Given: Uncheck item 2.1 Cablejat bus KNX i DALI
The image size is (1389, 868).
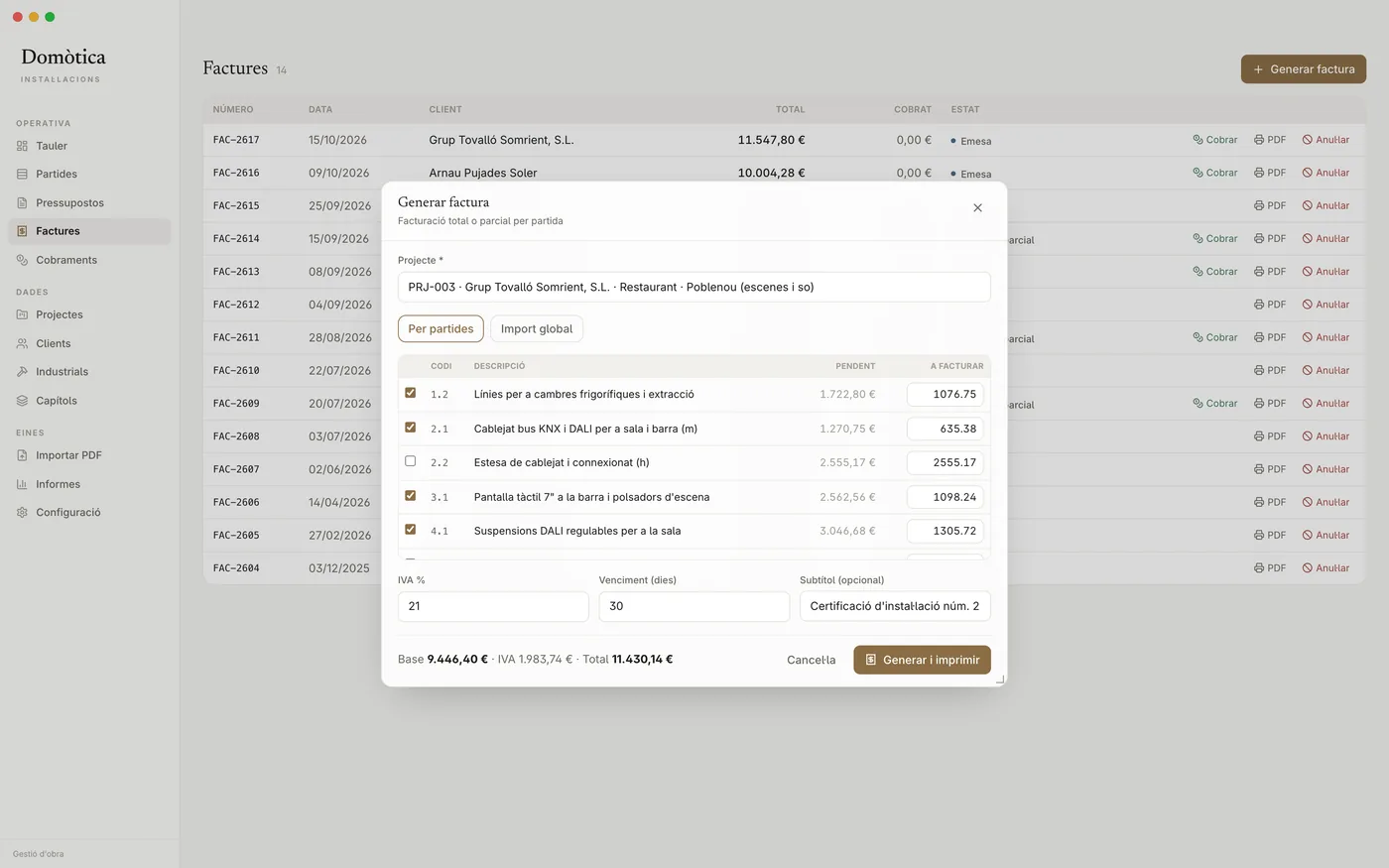Looking at the screenshot, I should pos(410,428).
